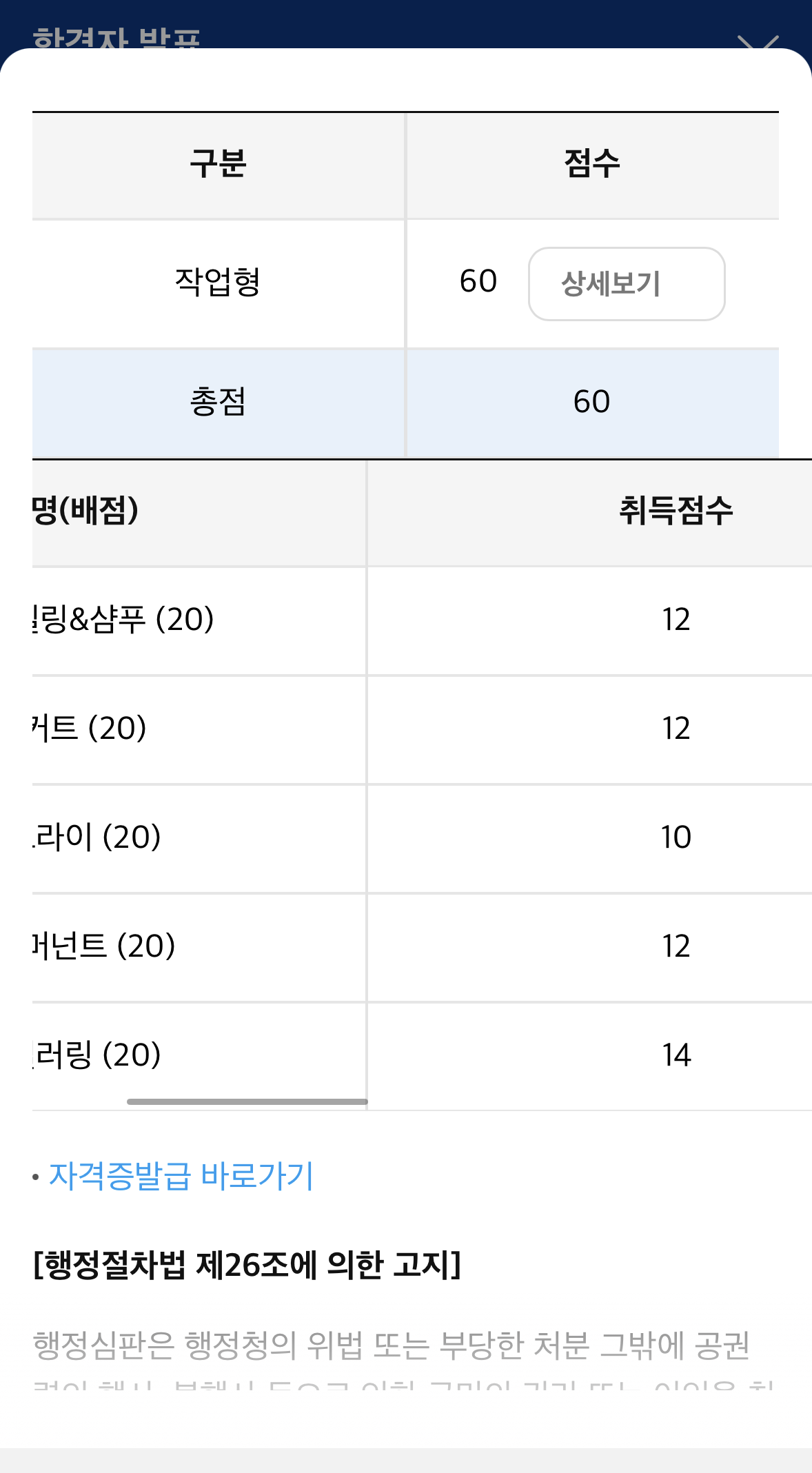Click the score 12 beside 커트
Screen dimensions: 812x1473
[679, 729]
